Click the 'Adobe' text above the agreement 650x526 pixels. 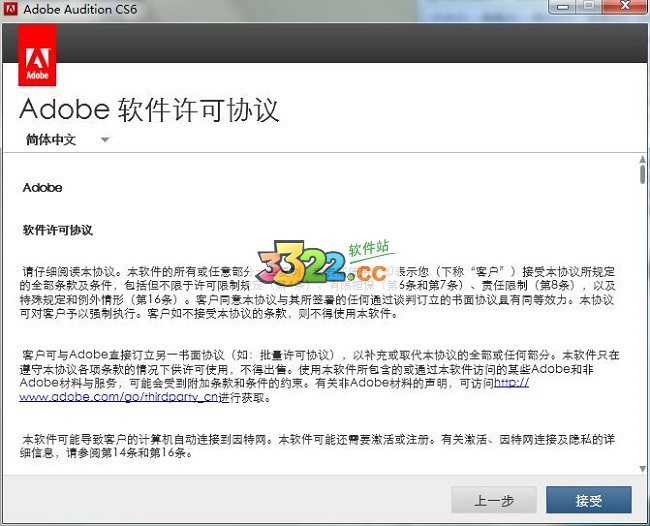point(42,188)
